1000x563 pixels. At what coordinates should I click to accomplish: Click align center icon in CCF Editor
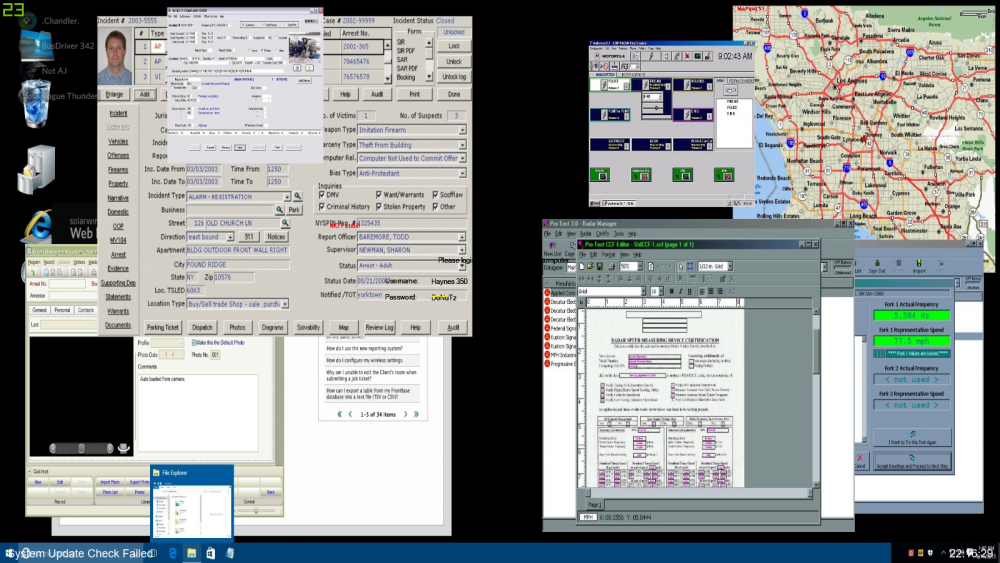pyautogui.click(x=710, y=291)
